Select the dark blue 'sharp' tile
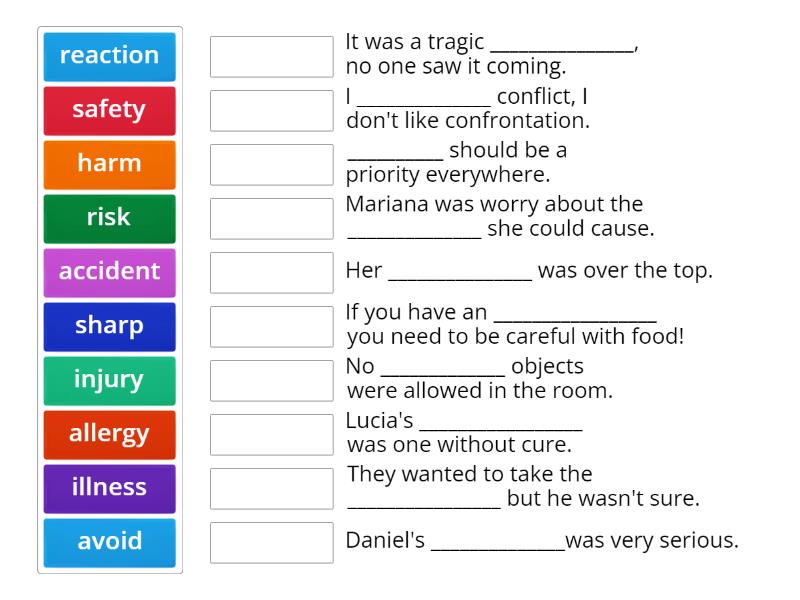Image resolution: width=800 pixels, height=600 pixels. (x=108, y=326)
